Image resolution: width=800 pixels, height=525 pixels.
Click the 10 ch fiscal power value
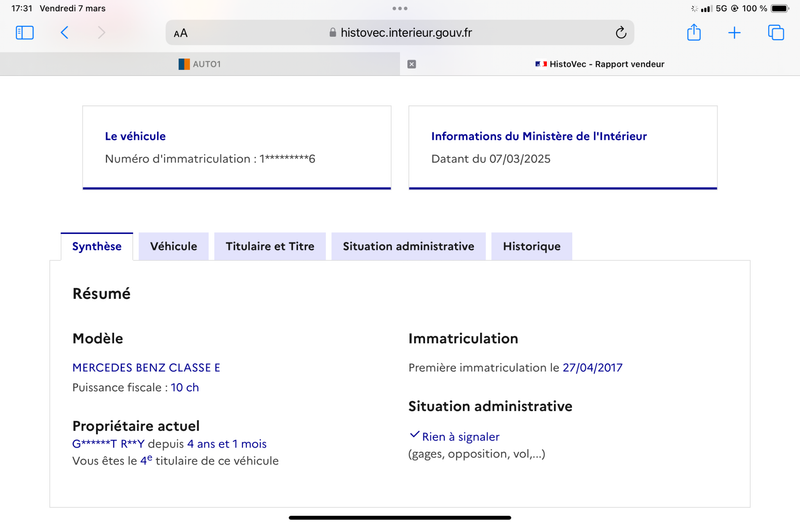(x=185, y=388)
